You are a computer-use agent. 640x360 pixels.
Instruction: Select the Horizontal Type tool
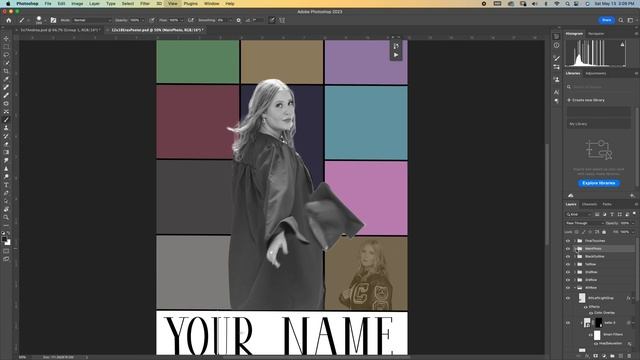click(x=6, y=185)
